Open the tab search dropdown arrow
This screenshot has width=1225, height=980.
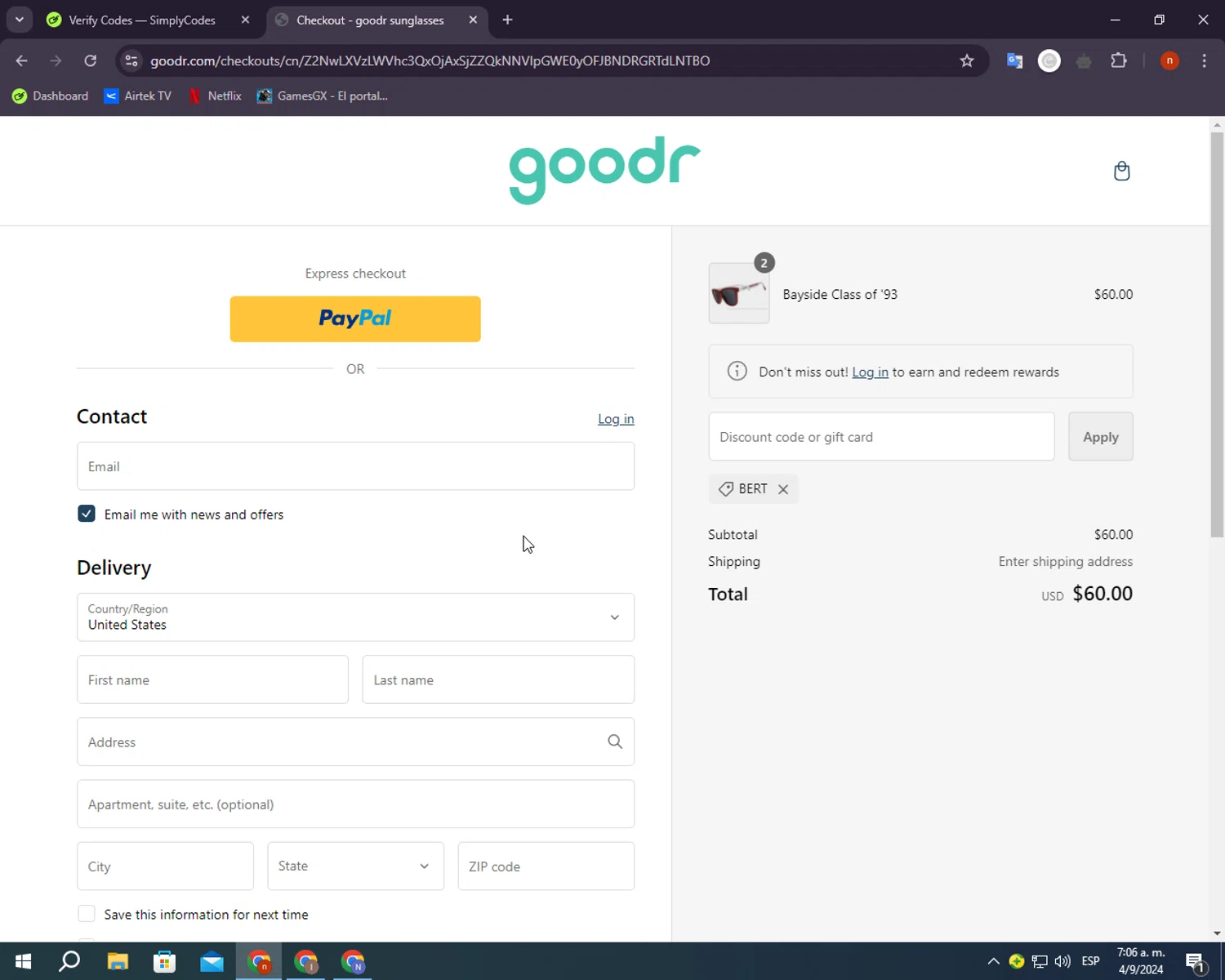click(20, 20)
